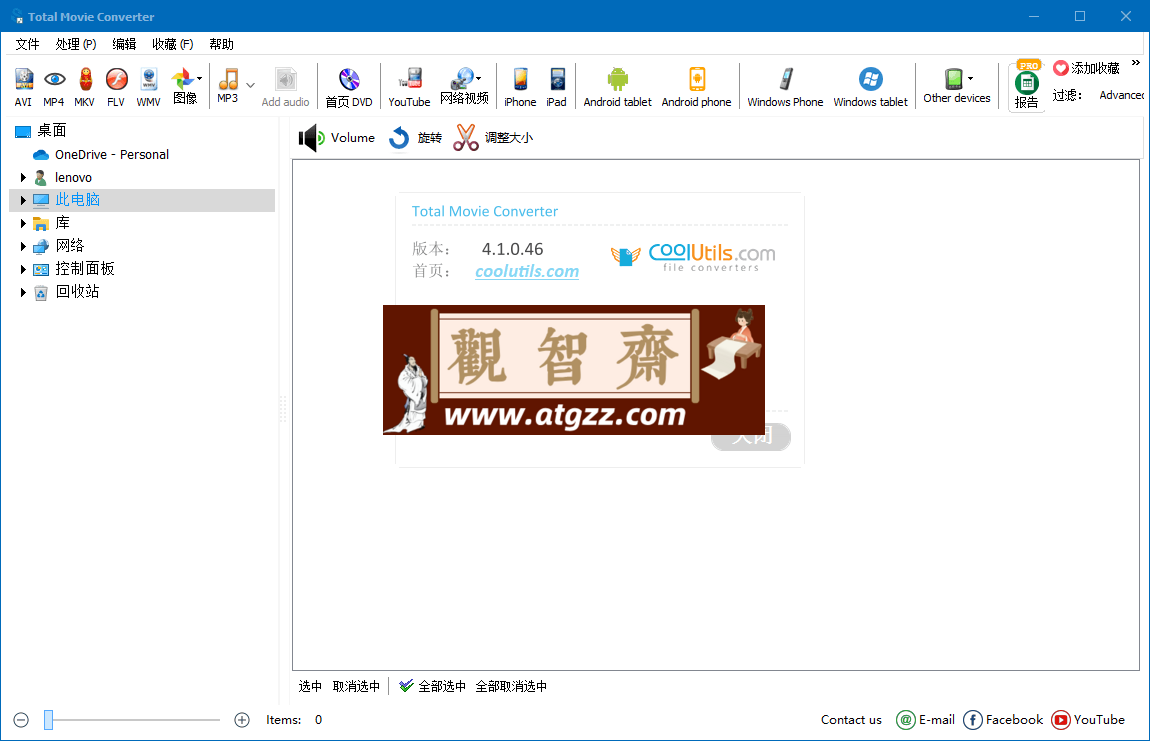Viewport: 1150px width, 741px height.
Task: Open Facebook contact link
Action: point(1003,720)
